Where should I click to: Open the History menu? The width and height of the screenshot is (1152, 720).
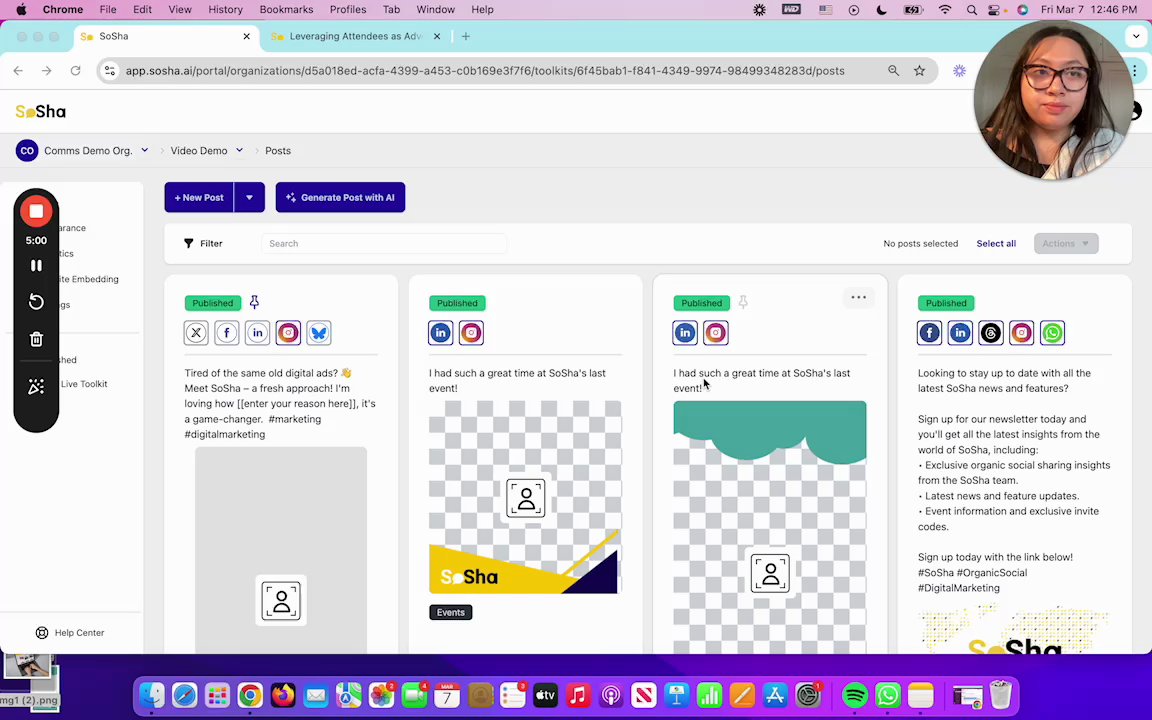[225, 10]
